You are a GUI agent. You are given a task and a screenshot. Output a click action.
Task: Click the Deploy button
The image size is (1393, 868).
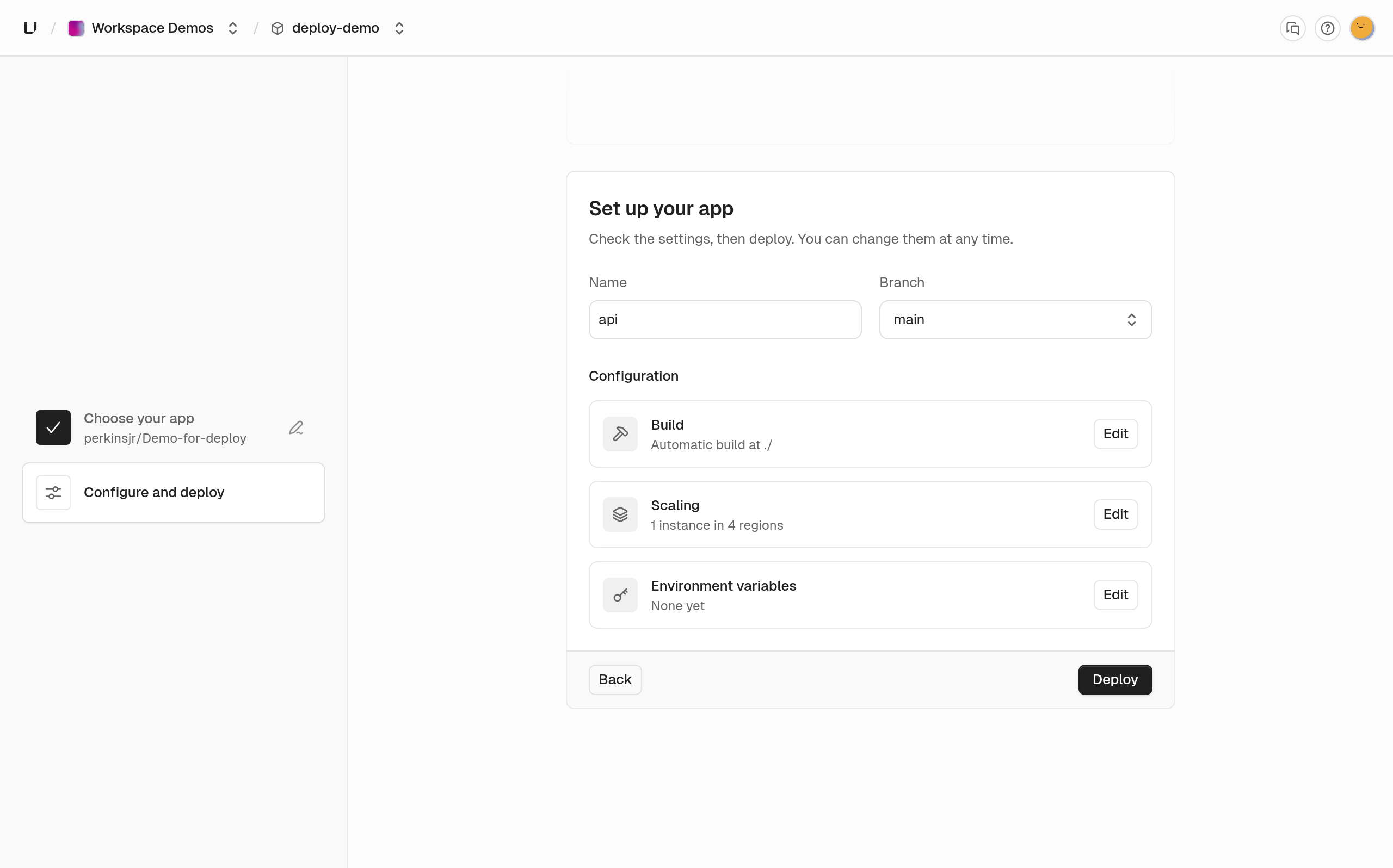pos(1114,680)
